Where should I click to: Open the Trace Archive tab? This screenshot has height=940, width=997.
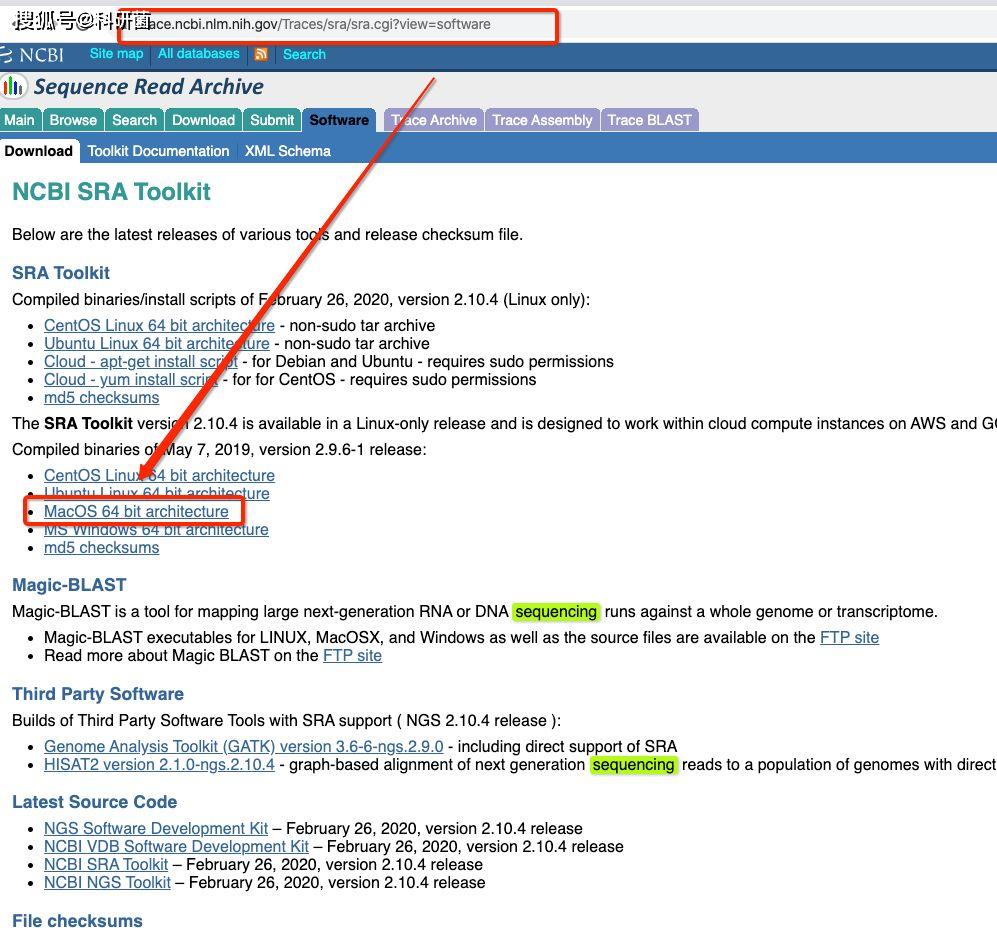[434, 120]
